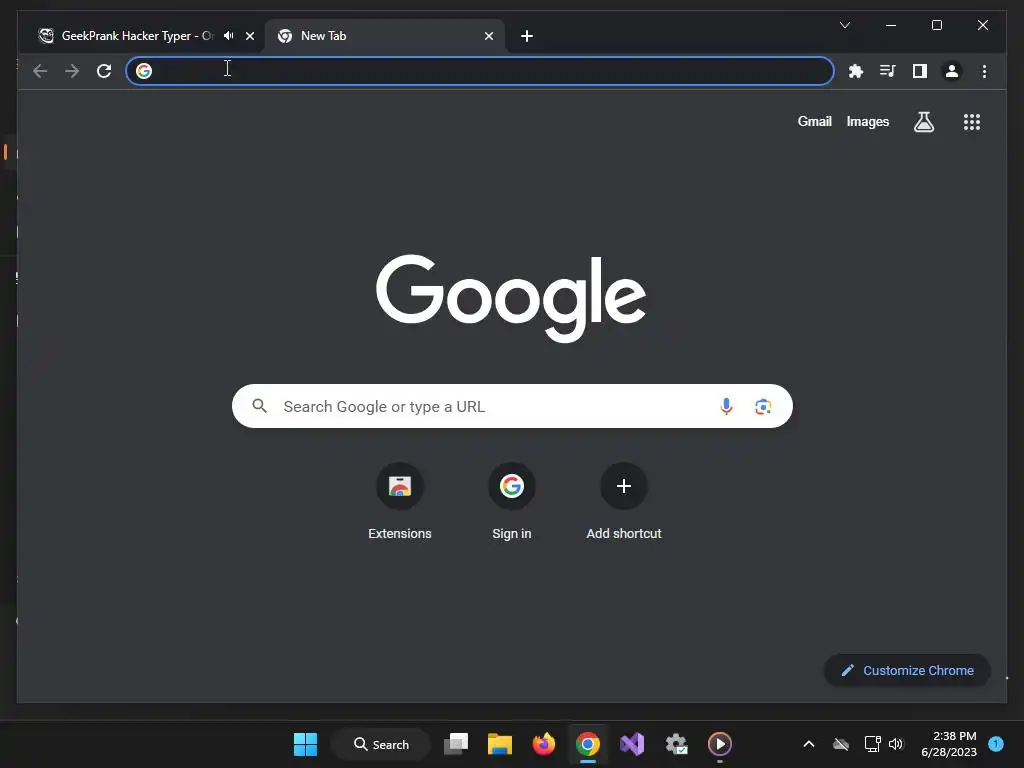Click the back navigation arrow
Image resolution: width=1024 pixels, height=768 pixels.
click(x=40, y=71)
